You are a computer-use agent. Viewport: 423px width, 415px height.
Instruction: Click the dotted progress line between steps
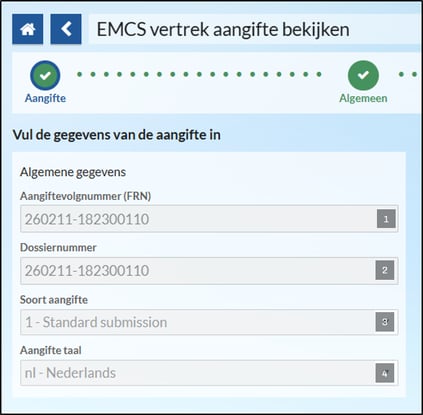tap(199, 74)
